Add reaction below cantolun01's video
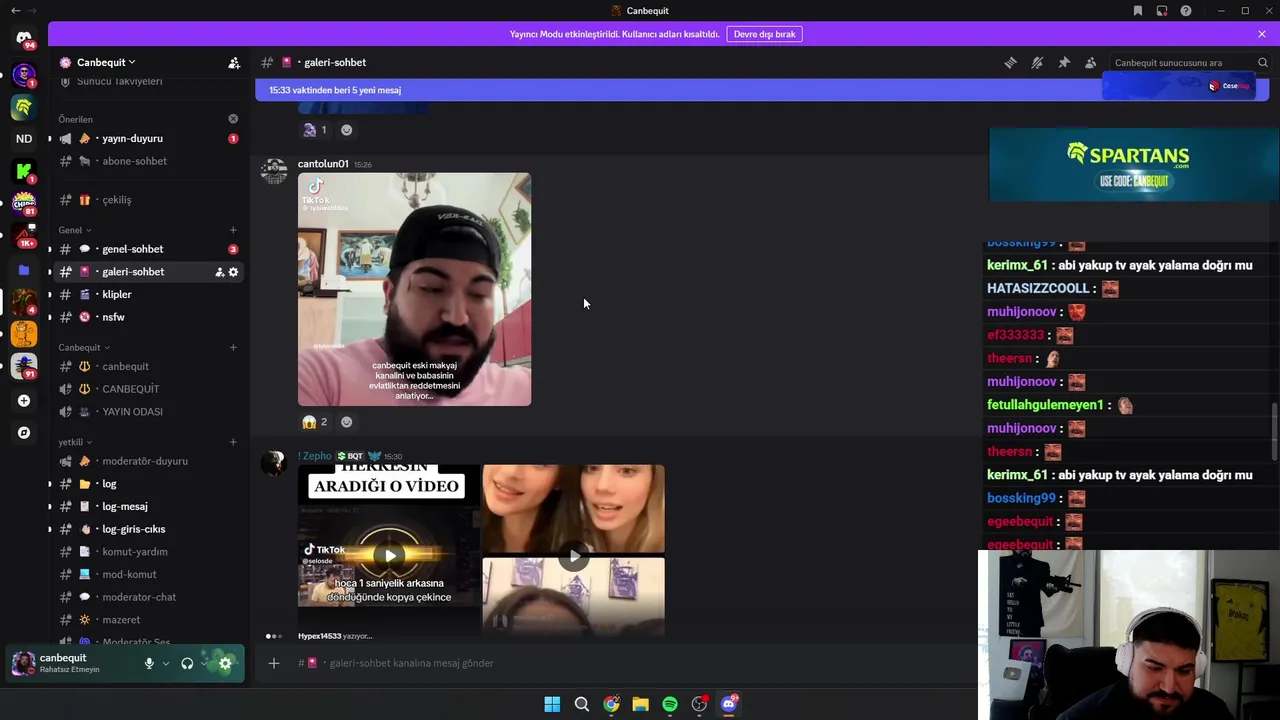Viewport: 1280px width, 720px height. 346,422
